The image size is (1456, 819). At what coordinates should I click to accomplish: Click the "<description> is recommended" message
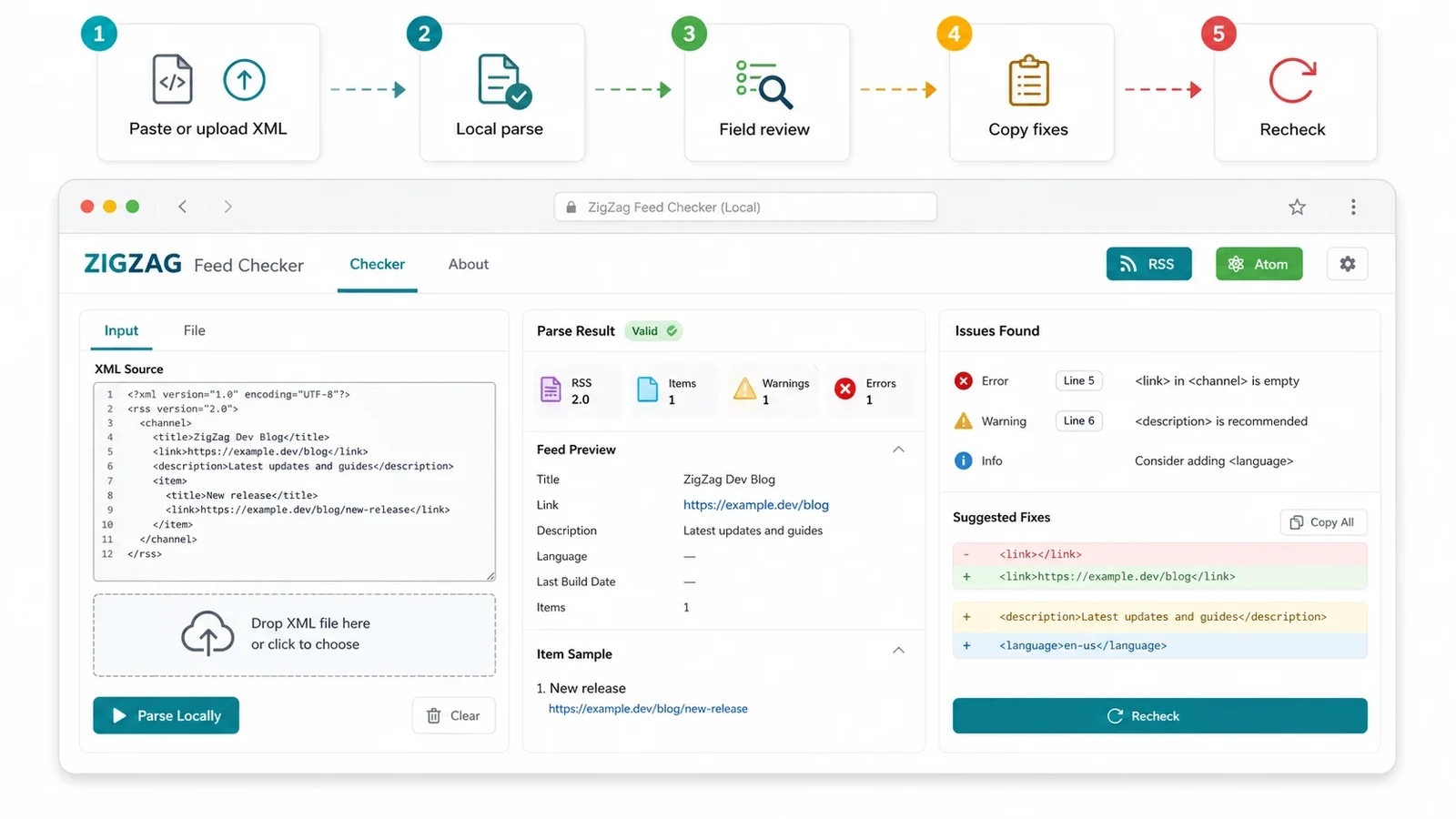1220,421
